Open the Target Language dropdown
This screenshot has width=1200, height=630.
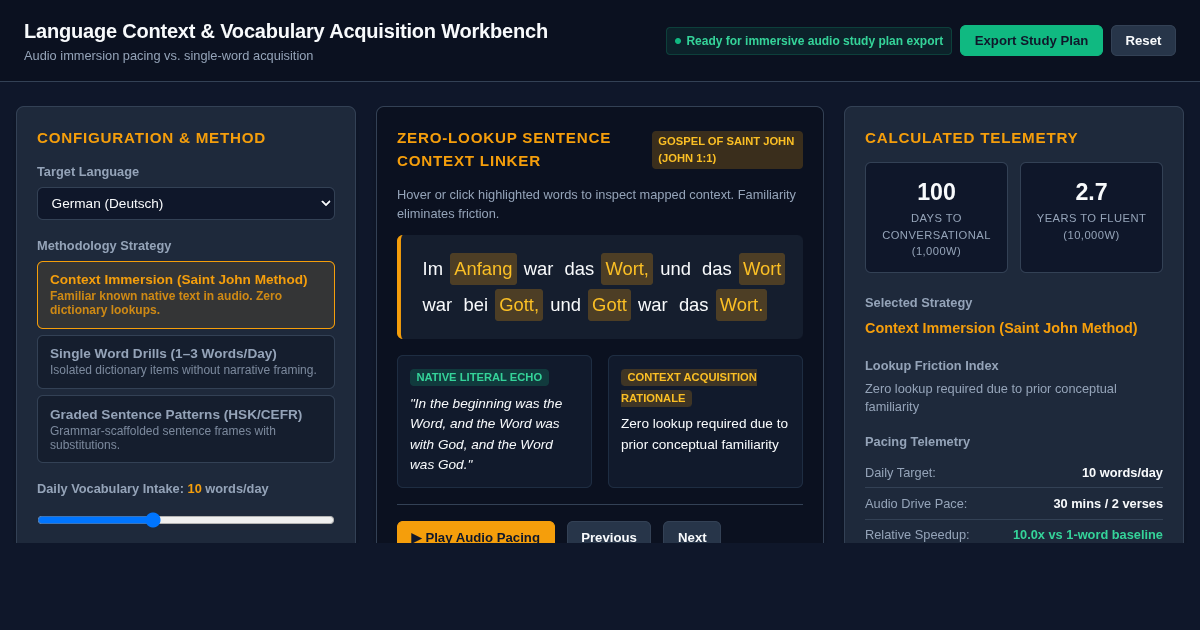(x=186, y=203)
